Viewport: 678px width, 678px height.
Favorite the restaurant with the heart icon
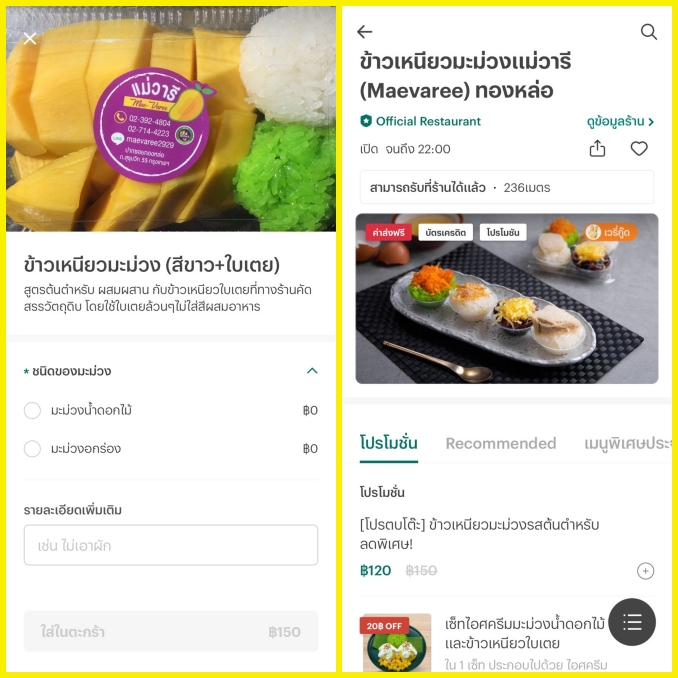tap(639, 148)
